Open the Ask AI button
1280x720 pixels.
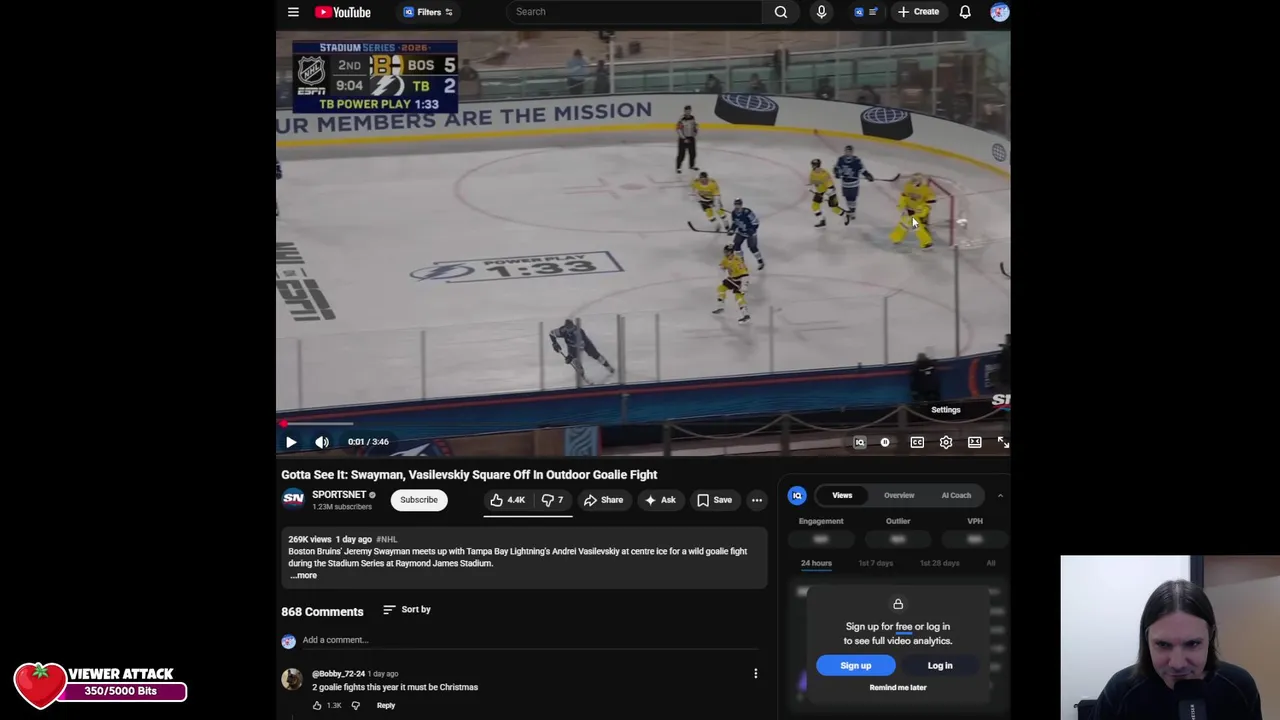(660, 500)
